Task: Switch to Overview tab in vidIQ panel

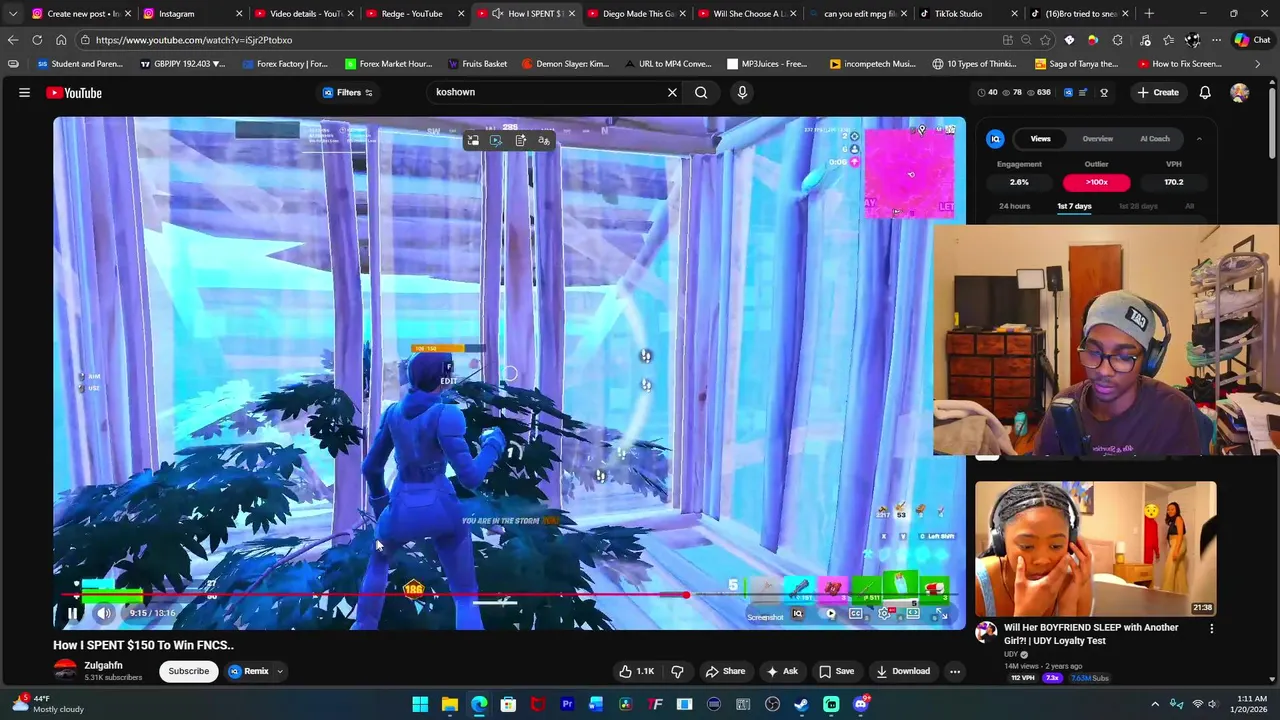Action: (1097, 139)
